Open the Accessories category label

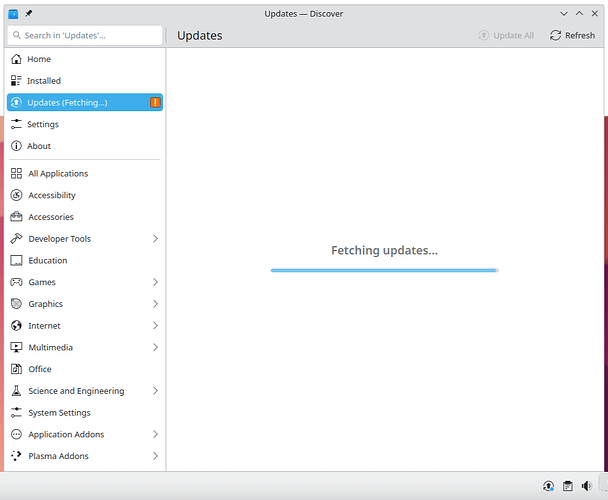pyautogui.click(x=51, y=217)
